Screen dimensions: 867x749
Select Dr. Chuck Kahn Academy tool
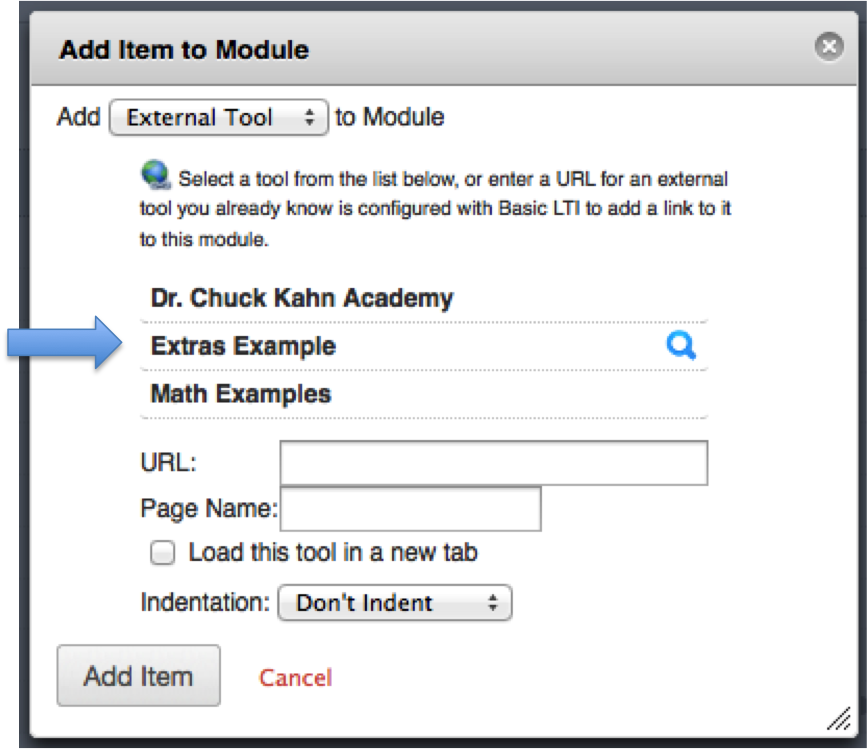click(302, 298)
